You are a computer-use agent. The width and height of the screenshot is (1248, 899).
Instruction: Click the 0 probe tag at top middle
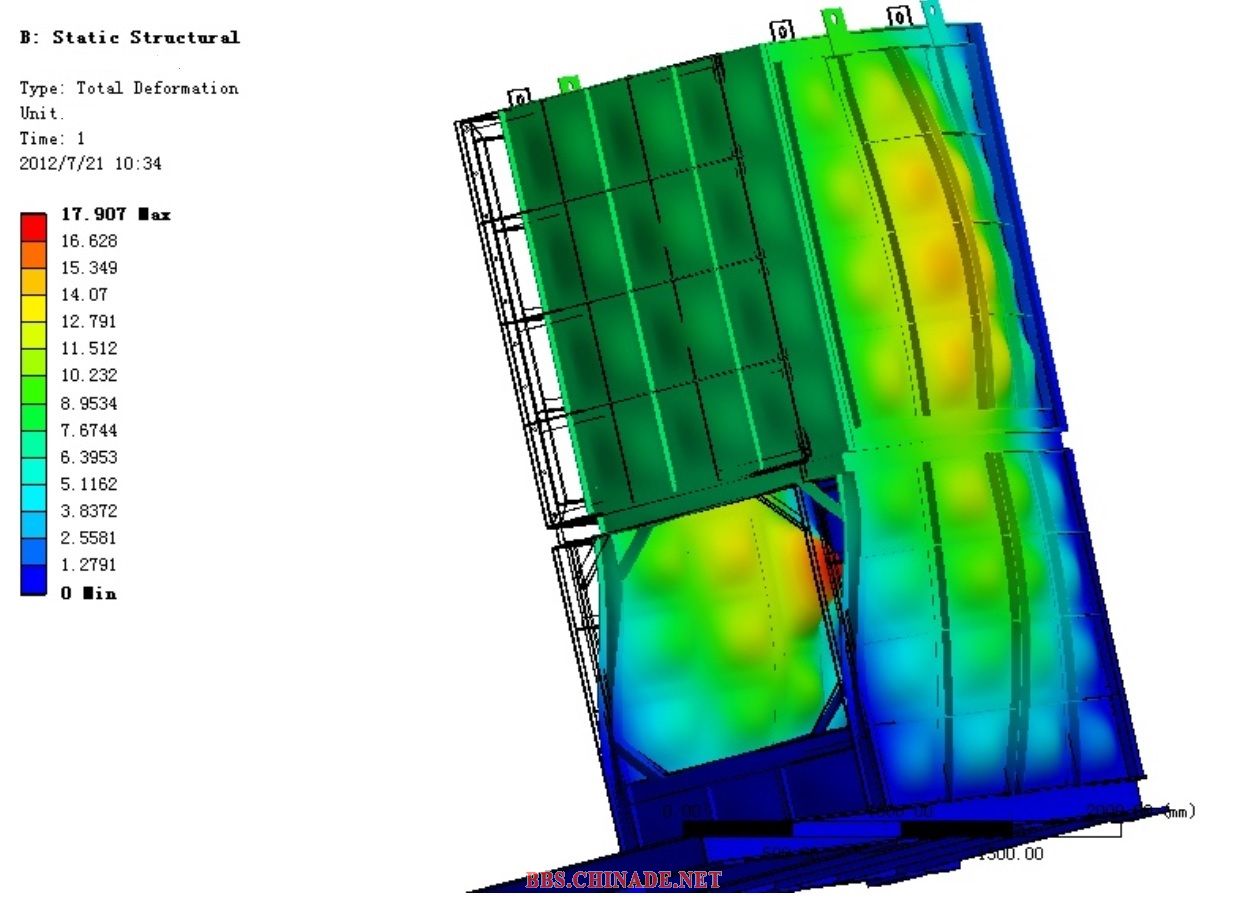(782, 32)
